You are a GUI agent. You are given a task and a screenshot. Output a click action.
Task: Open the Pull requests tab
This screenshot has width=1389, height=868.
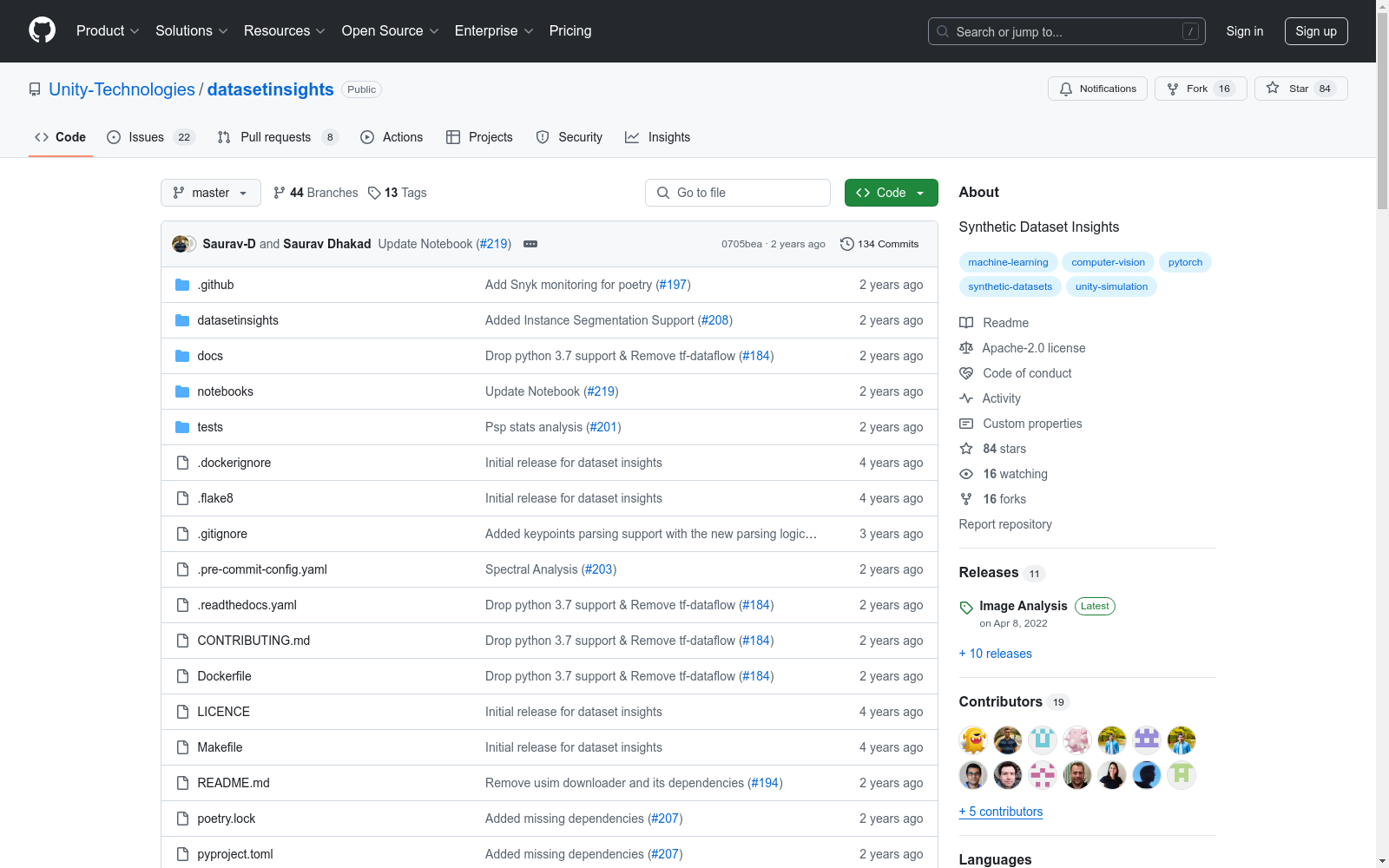[277, 137]
